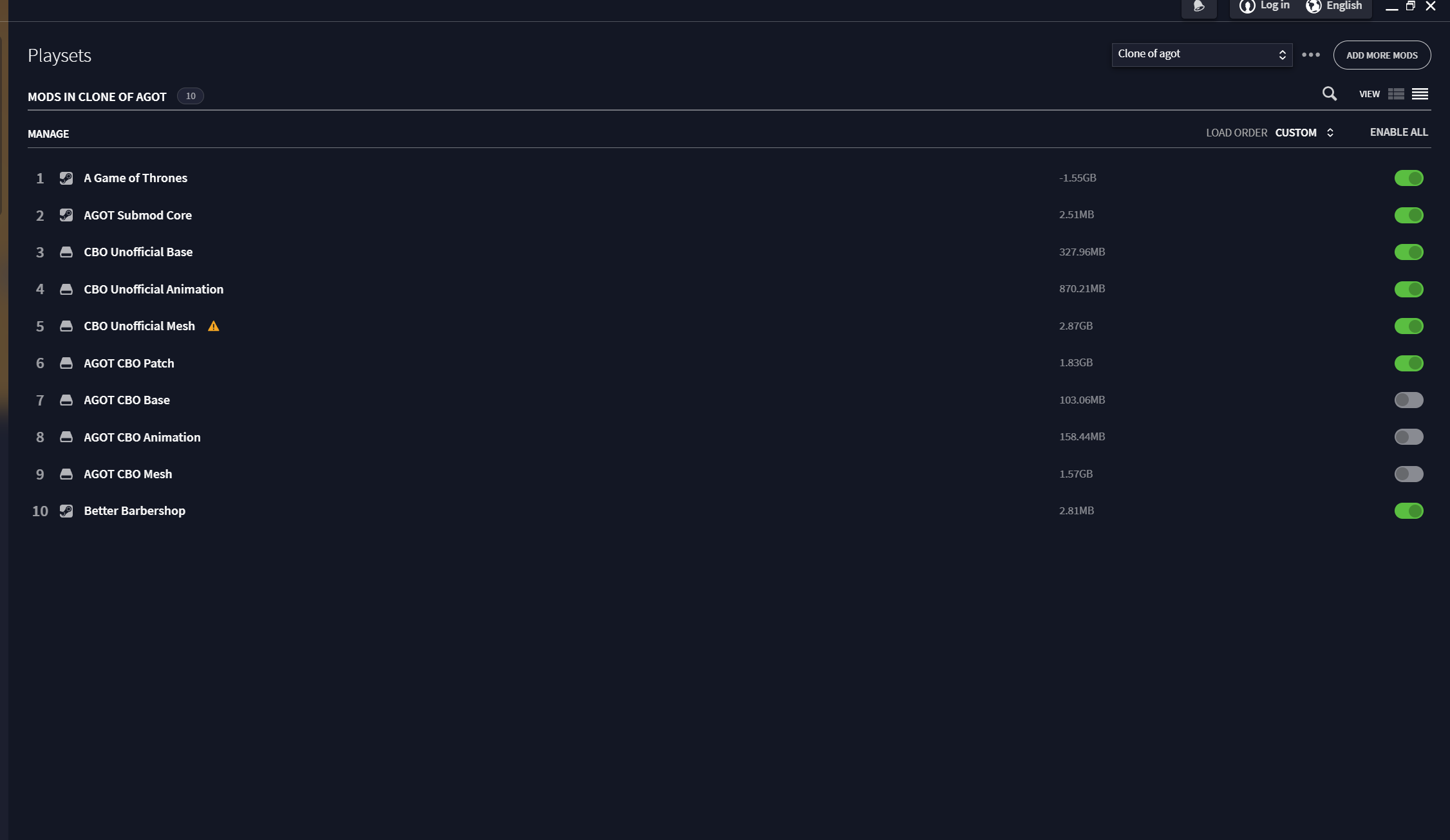Image resolution: width=1450 pixels, height=840 pixels.
Task: Turn off CBO Unofficial Animation
Action: (1409, 289)
